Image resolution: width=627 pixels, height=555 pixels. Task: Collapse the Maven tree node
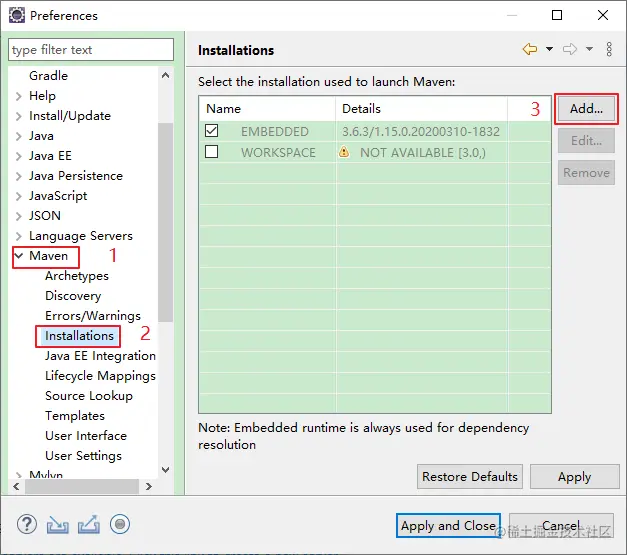coord(19,256)
